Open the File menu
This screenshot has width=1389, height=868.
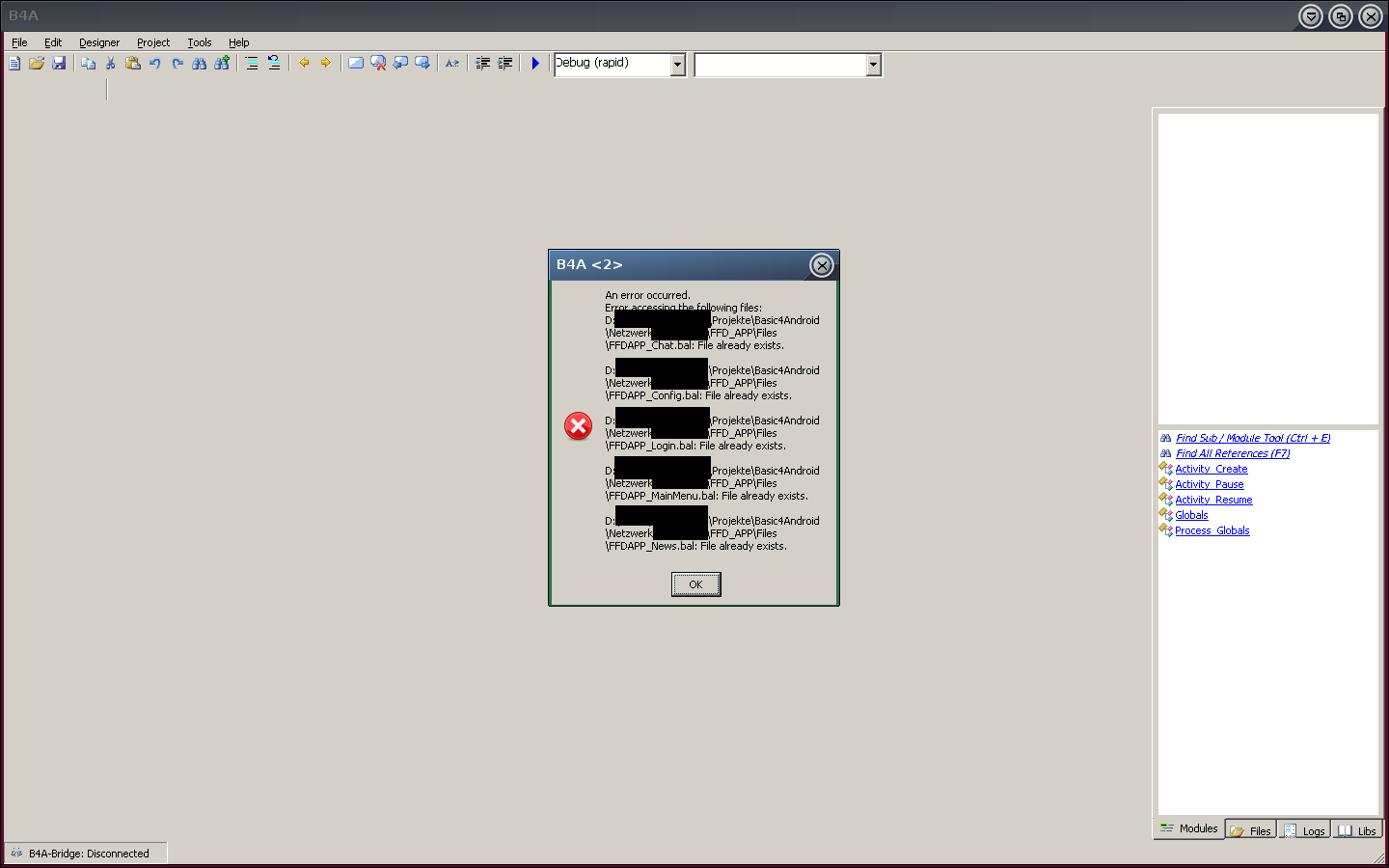pos(19,42)
